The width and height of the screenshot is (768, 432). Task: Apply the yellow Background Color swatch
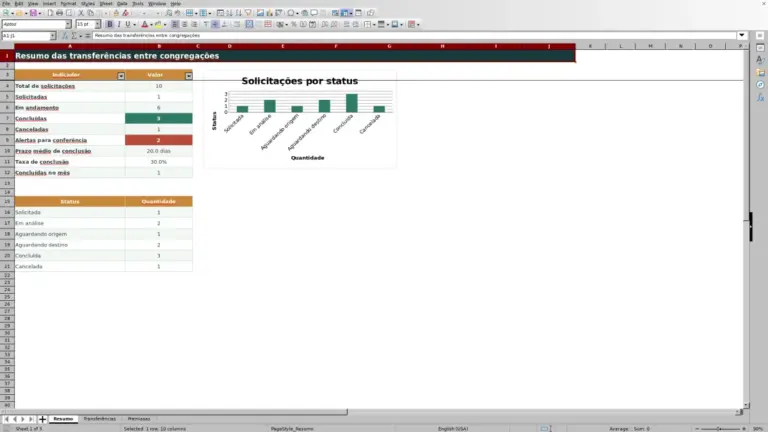(158, 24)
